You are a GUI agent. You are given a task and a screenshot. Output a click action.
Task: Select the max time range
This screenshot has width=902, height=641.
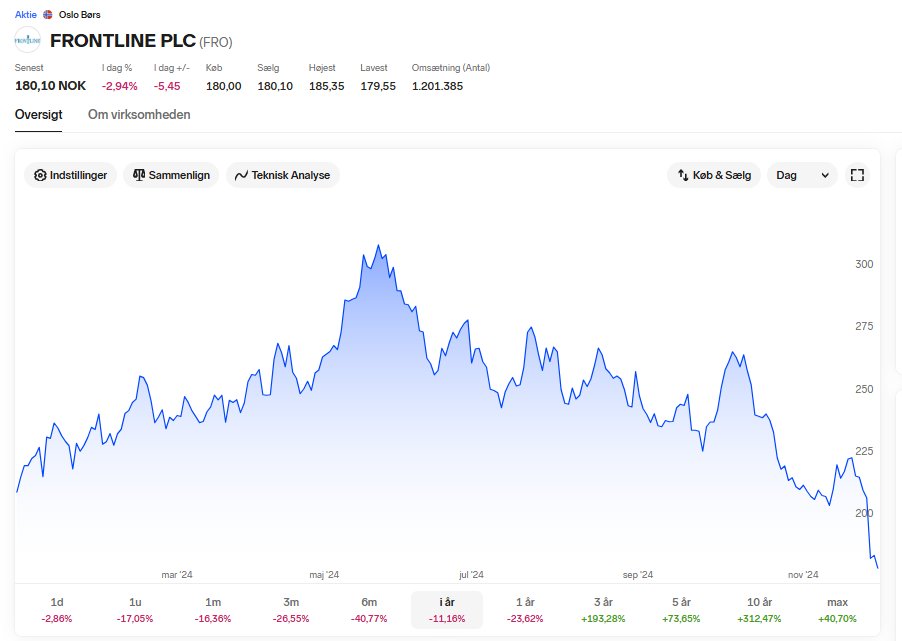(838, 610)
